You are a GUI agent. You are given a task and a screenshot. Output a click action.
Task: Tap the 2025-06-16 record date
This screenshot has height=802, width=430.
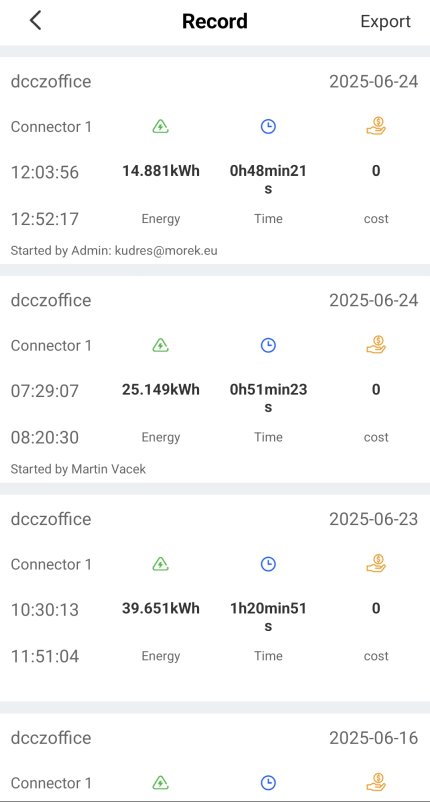point(374,738)
